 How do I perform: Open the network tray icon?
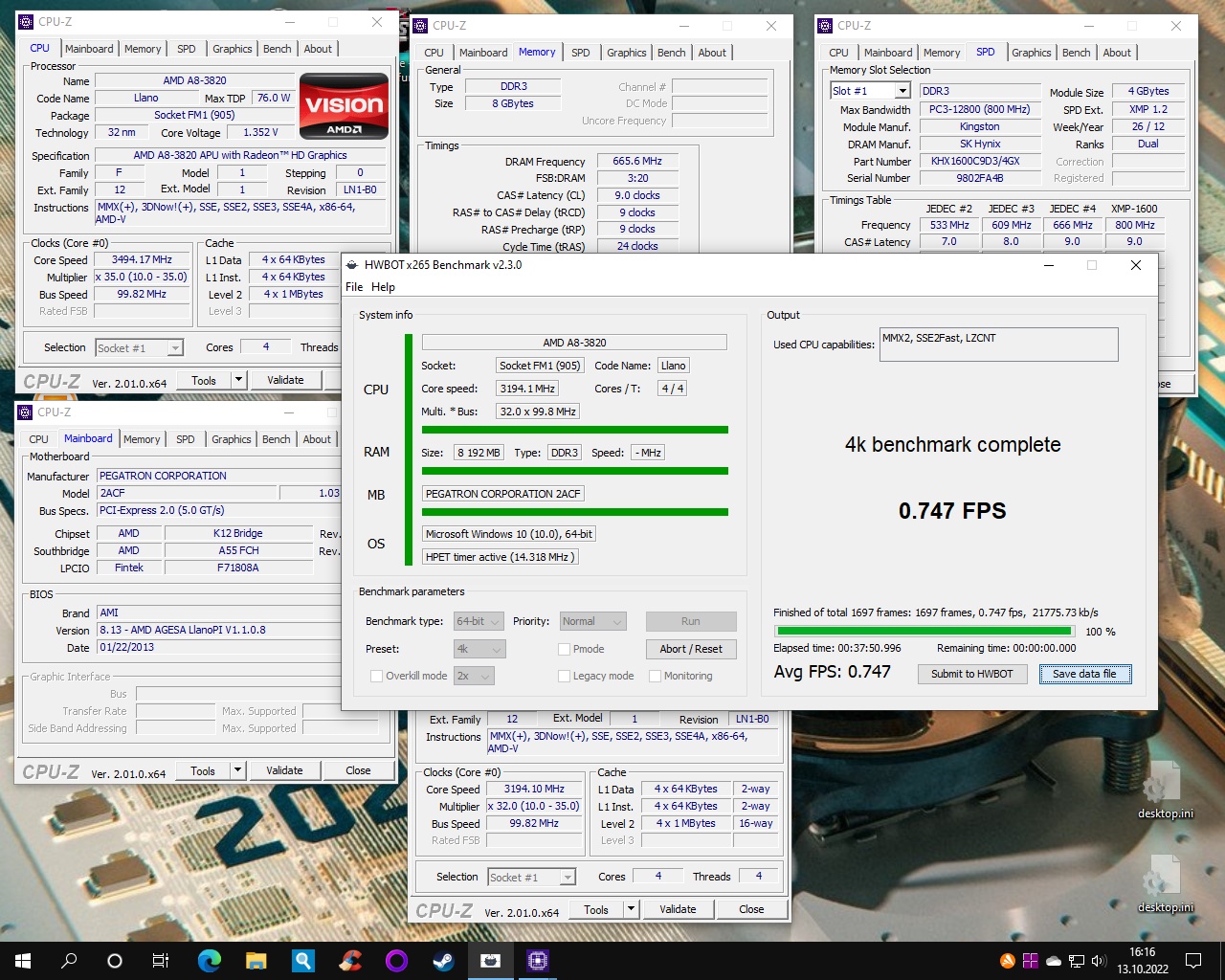tap(1077, 961)
